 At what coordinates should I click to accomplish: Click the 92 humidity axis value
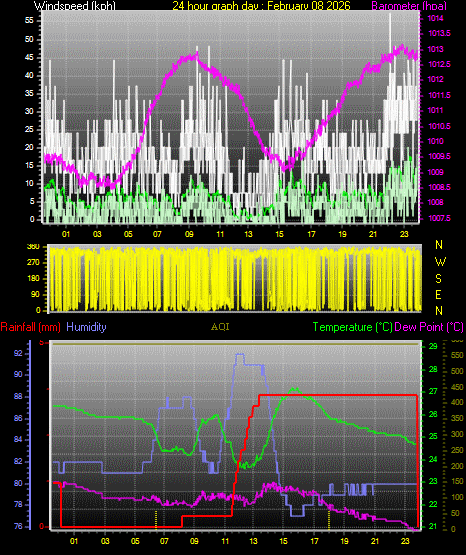pyautogui.click(x=18, y=353)
